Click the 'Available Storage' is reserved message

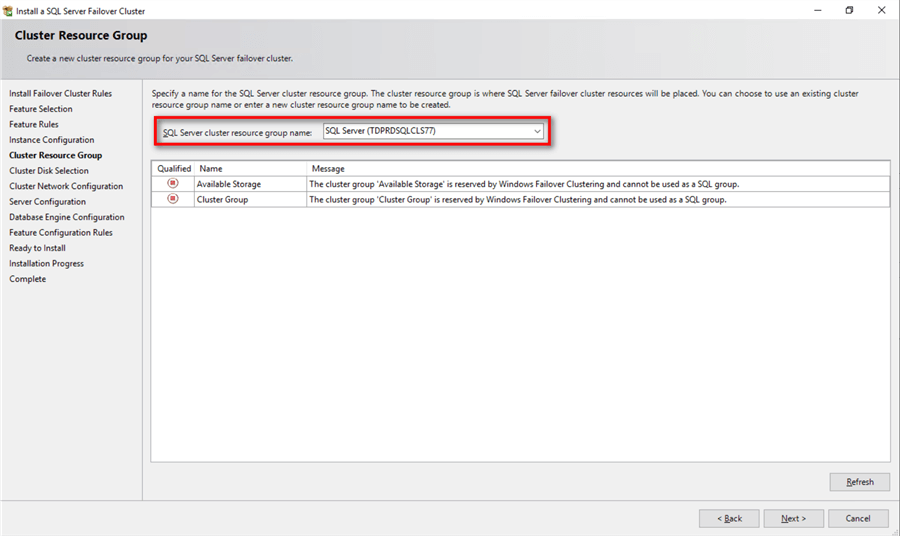click(x=524, y=184)
